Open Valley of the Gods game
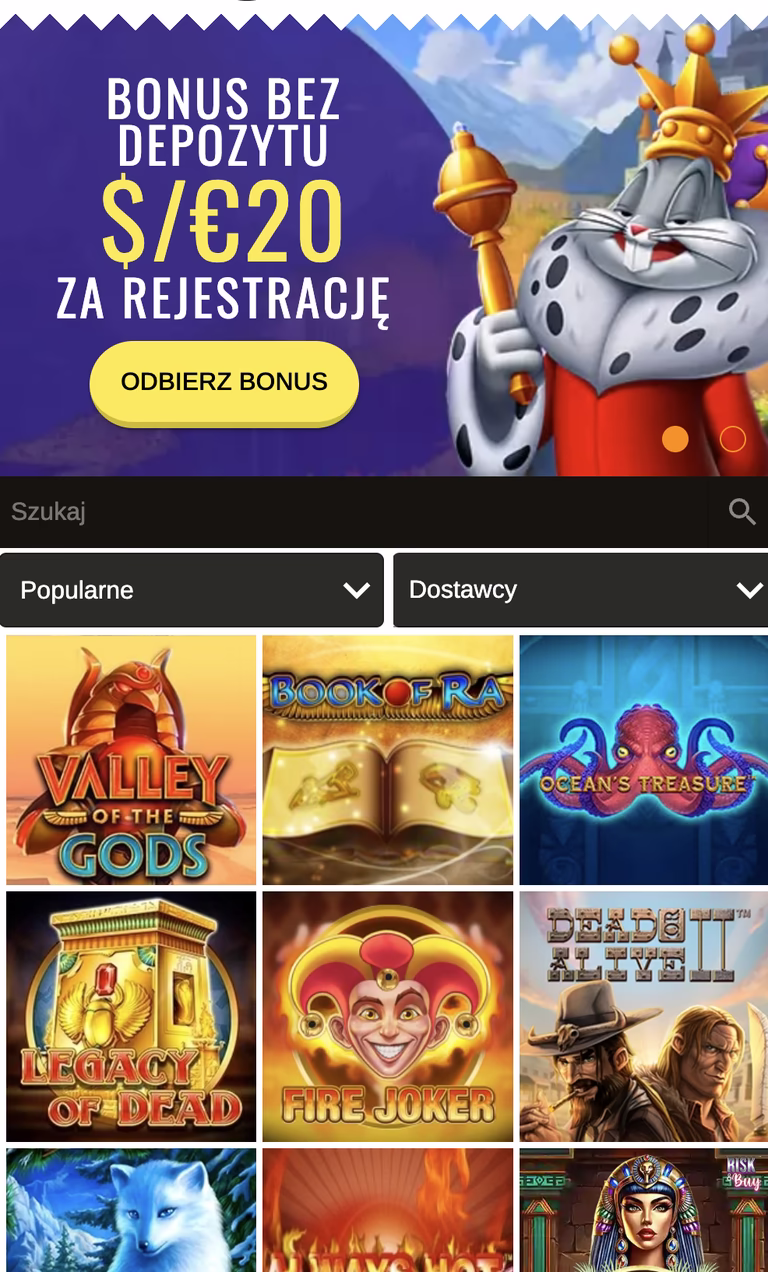 pyautogui.click(x=131, y=760)
